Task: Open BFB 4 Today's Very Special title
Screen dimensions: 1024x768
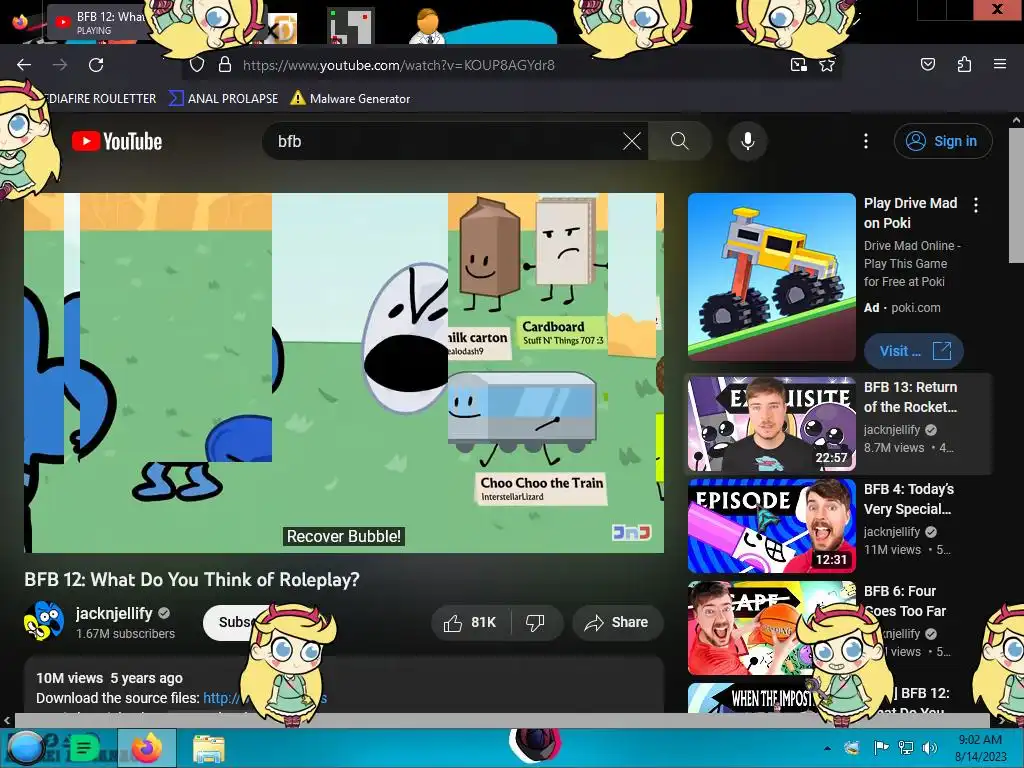Action: point(909,500)
